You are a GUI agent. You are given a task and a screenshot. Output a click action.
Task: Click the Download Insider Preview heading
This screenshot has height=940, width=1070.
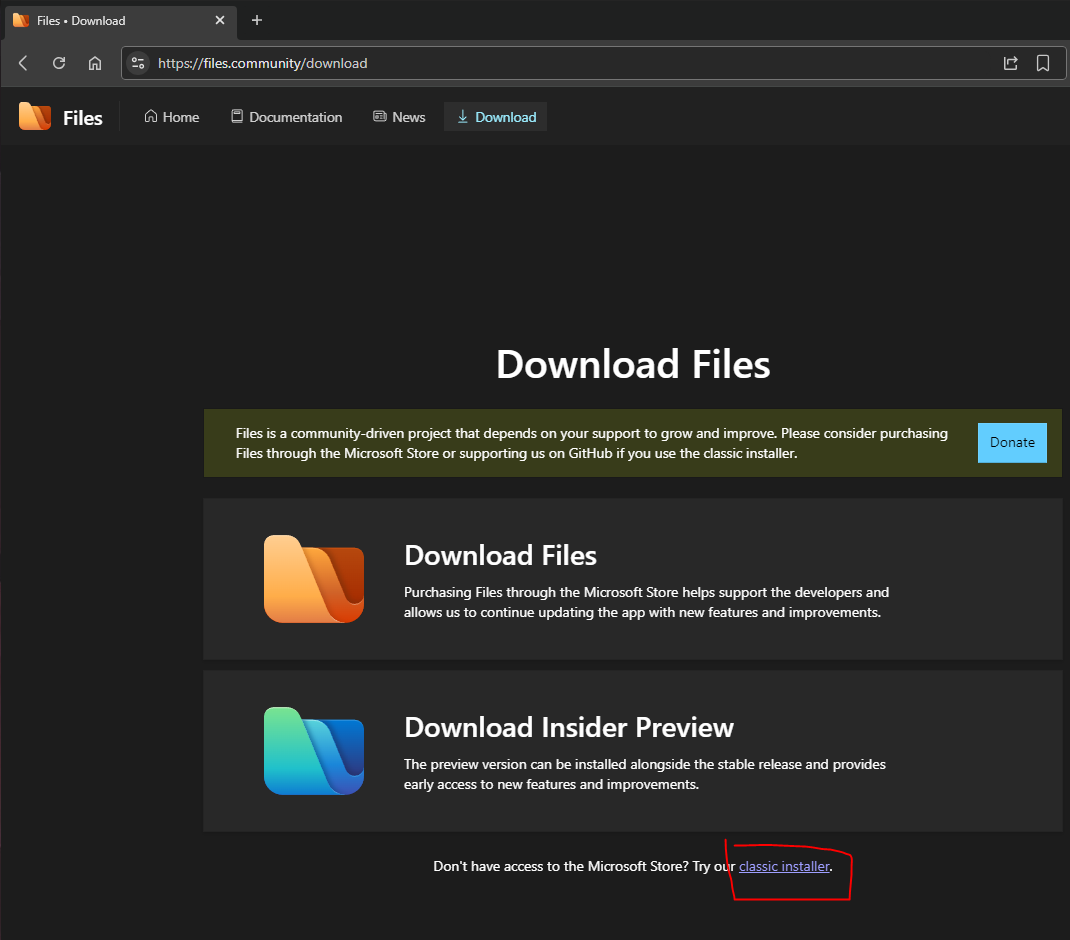[x=569, y=728]
